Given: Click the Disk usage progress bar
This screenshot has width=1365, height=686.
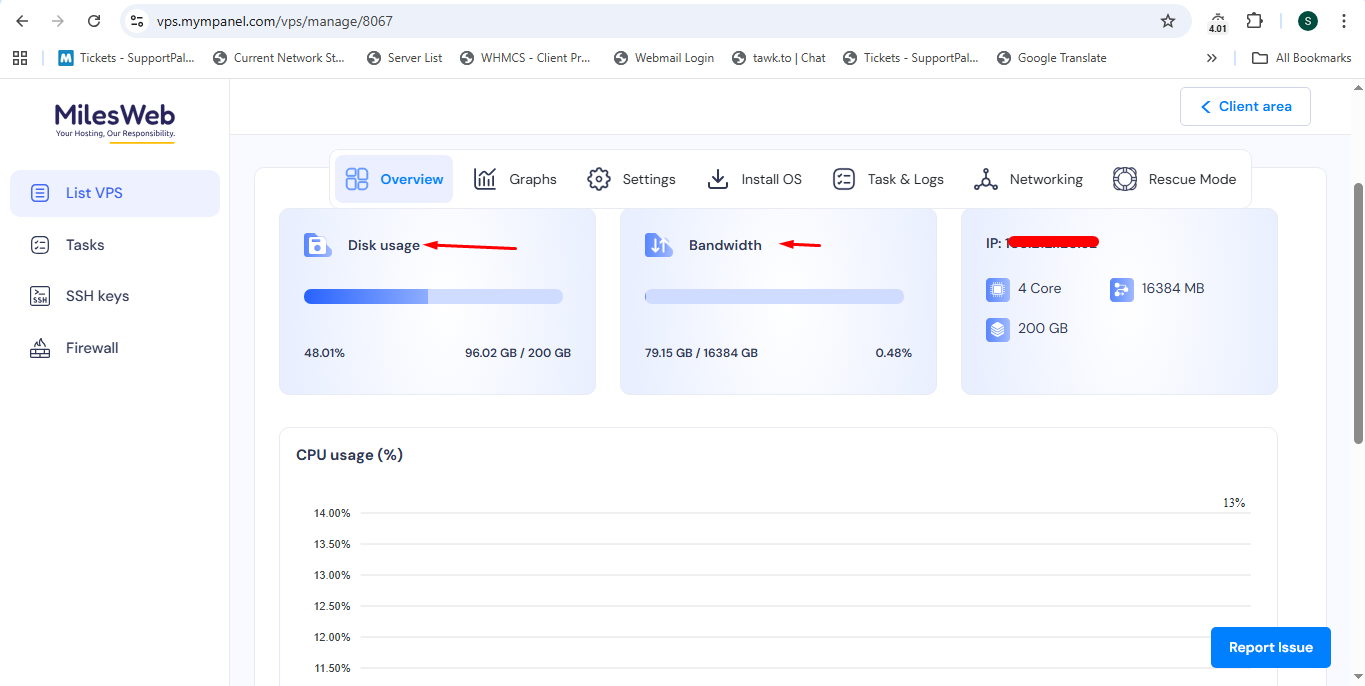Looking at the screenshot, I should [x=433, y=296].
